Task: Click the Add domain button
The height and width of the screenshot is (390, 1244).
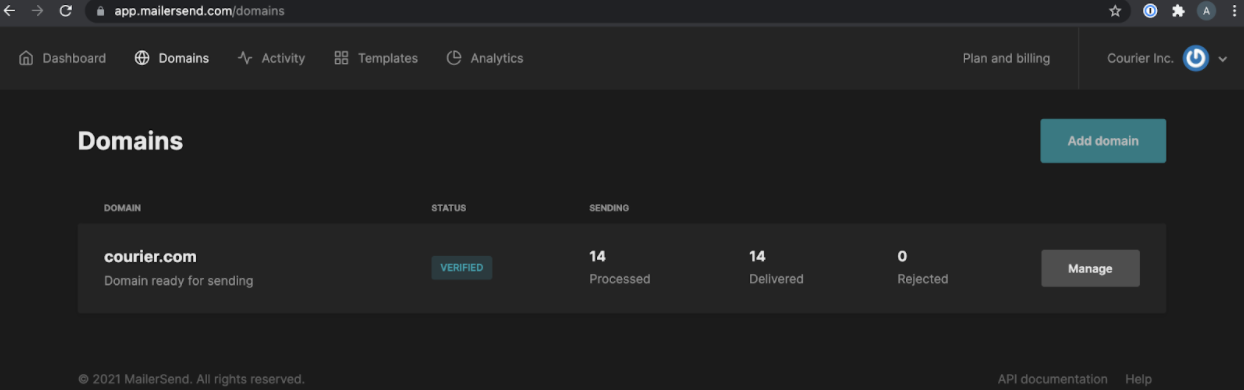Action: coord(1103,141)
